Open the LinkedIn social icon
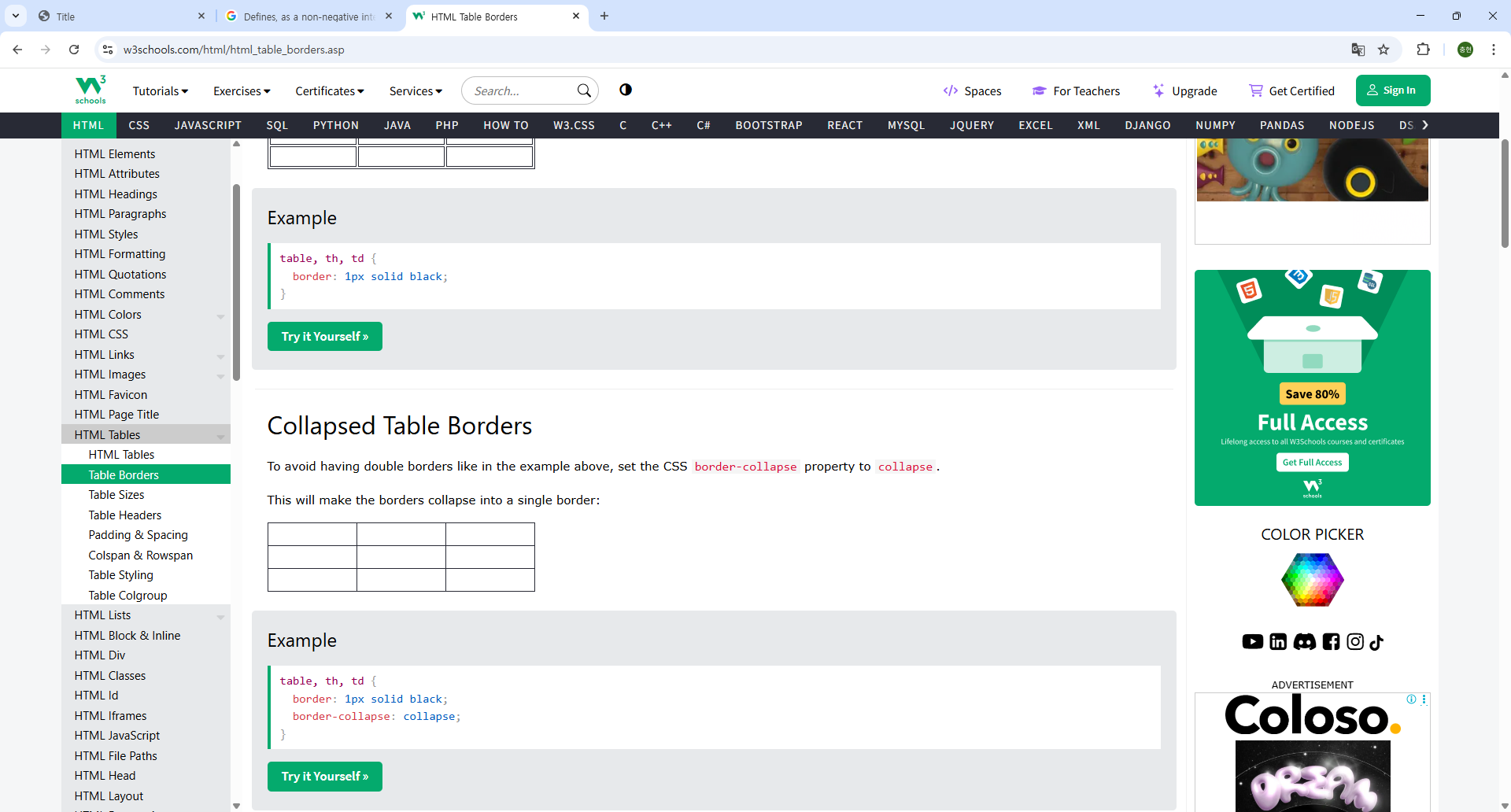 point(1278,642)
